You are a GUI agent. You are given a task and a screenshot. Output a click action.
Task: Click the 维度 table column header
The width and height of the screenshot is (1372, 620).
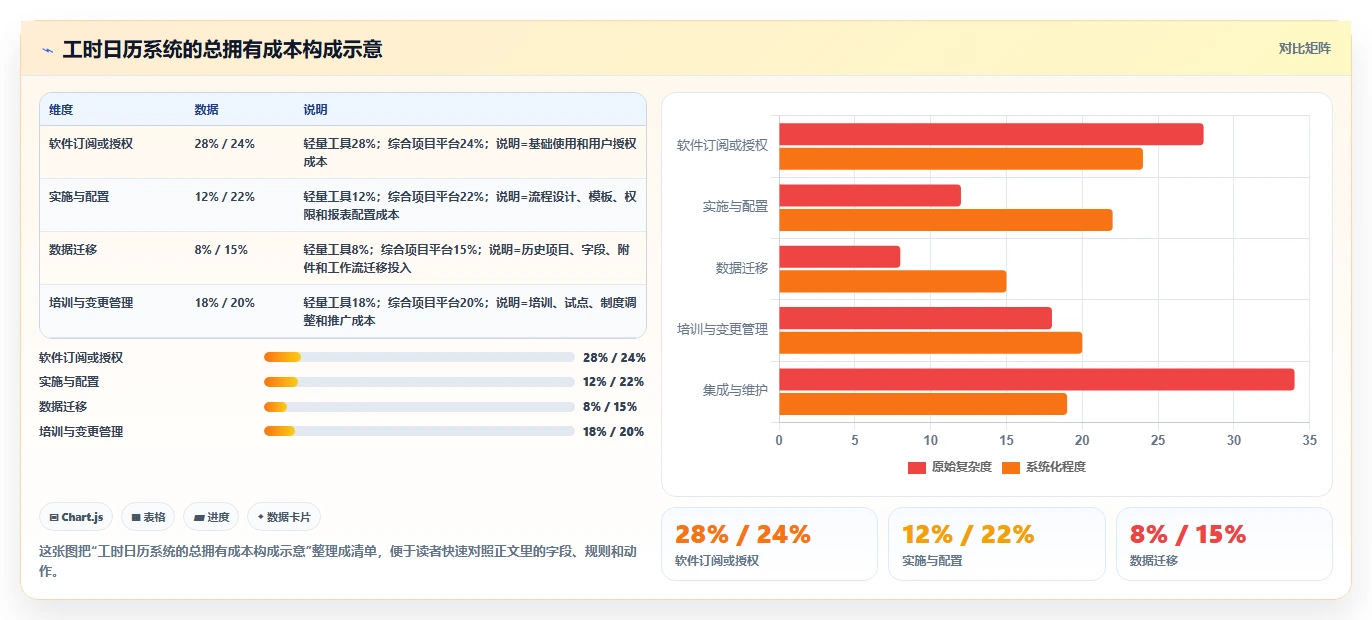click(61, 110)
